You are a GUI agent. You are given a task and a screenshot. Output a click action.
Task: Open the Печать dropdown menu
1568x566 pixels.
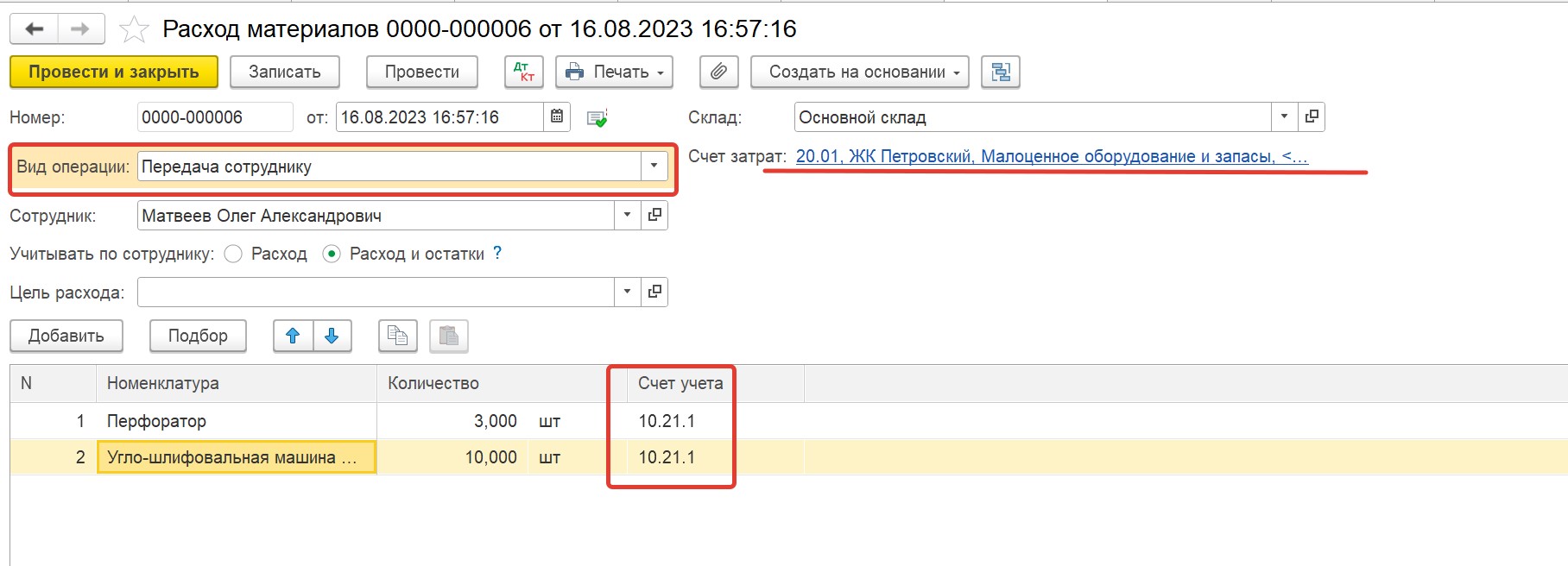pyautogui.click(x=614, y=72)
